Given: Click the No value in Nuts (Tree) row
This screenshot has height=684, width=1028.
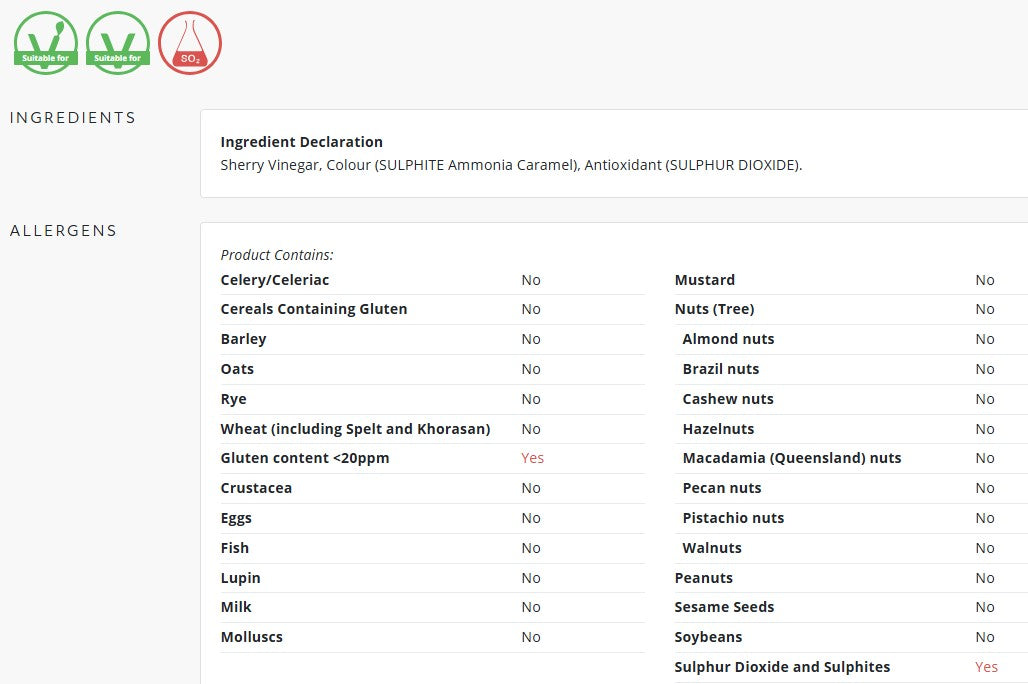Looking at the screenshot, I should [x=985, y=309].
